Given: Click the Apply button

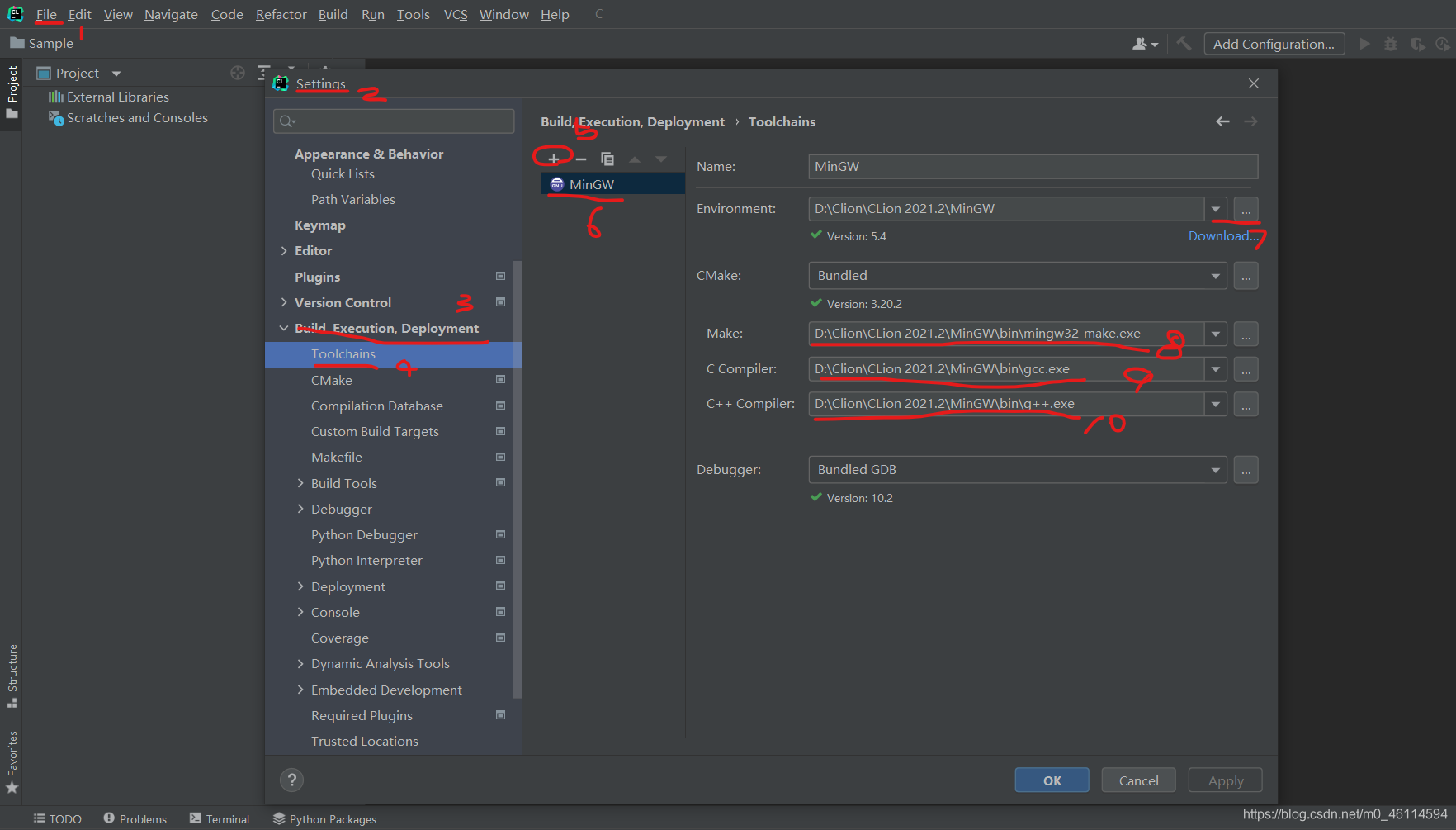Looking at the screenshot, I should (1226, 780).
